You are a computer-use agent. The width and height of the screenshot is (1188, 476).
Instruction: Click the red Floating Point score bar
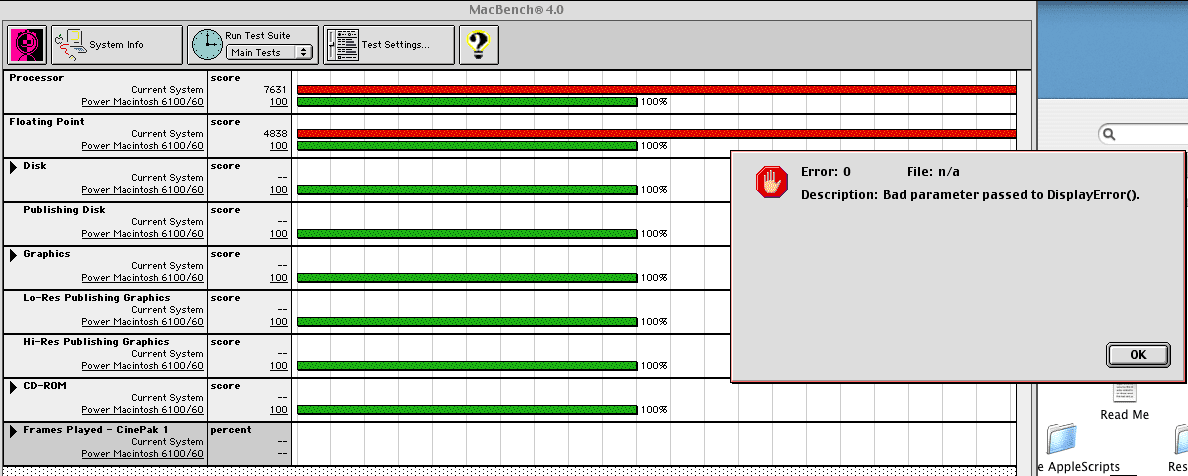(656, 133)
